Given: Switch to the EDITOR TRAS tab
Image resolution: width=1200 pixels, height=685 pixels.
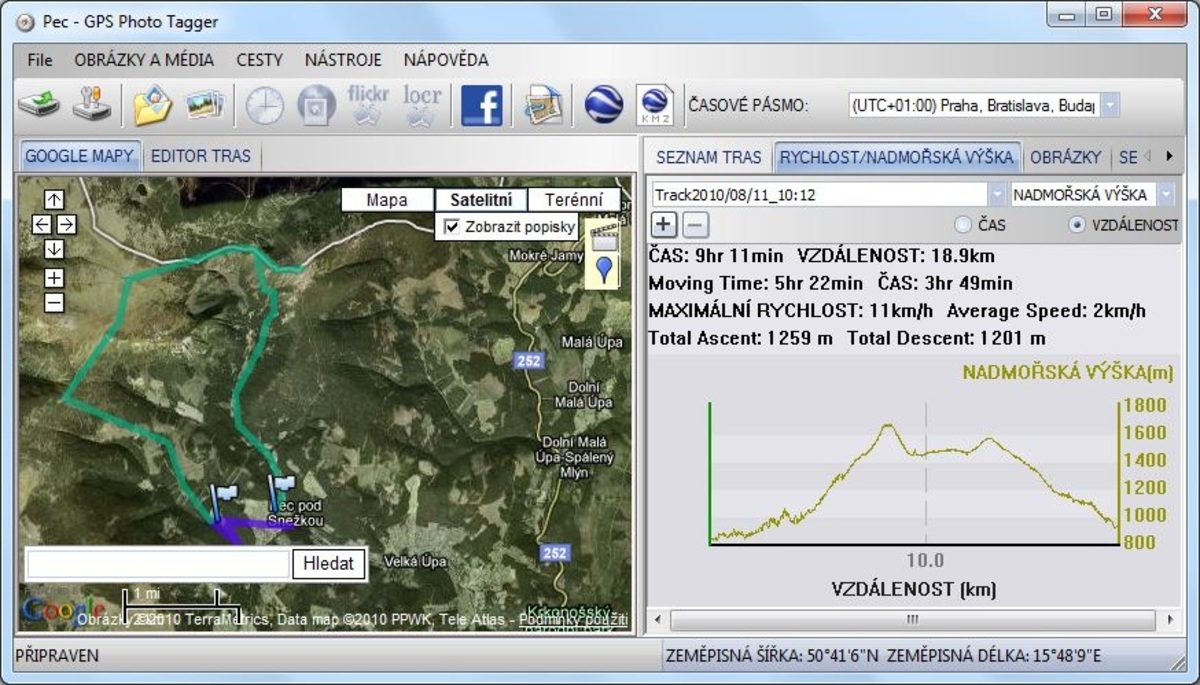Looking at the screenshot, I should click(x=201, y=156).
